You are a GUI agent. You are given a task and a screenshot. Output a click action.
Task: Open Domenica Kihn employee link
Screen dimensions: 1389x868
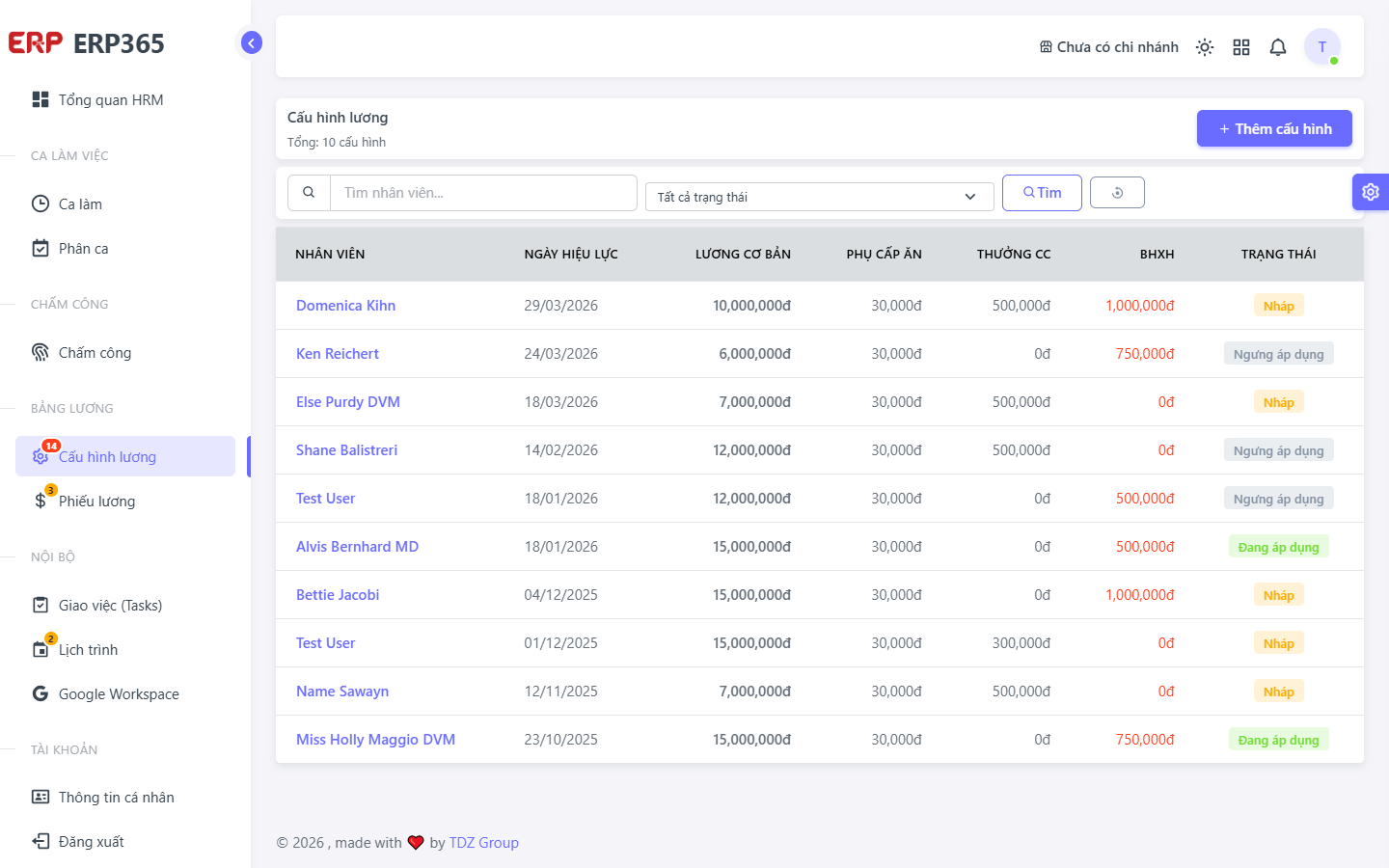pyautogui.click(x=345, y=306)
